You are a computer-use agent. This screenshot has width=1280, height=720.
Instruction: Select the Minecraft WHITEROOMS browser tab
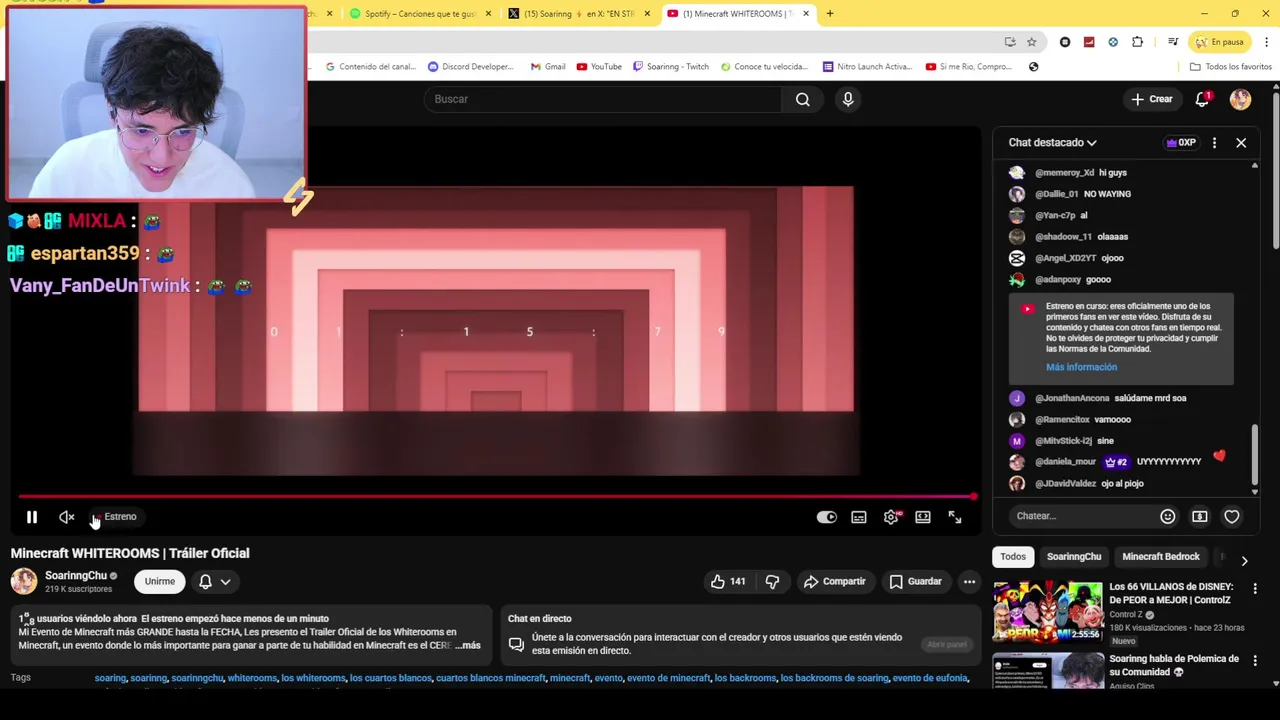737,14
